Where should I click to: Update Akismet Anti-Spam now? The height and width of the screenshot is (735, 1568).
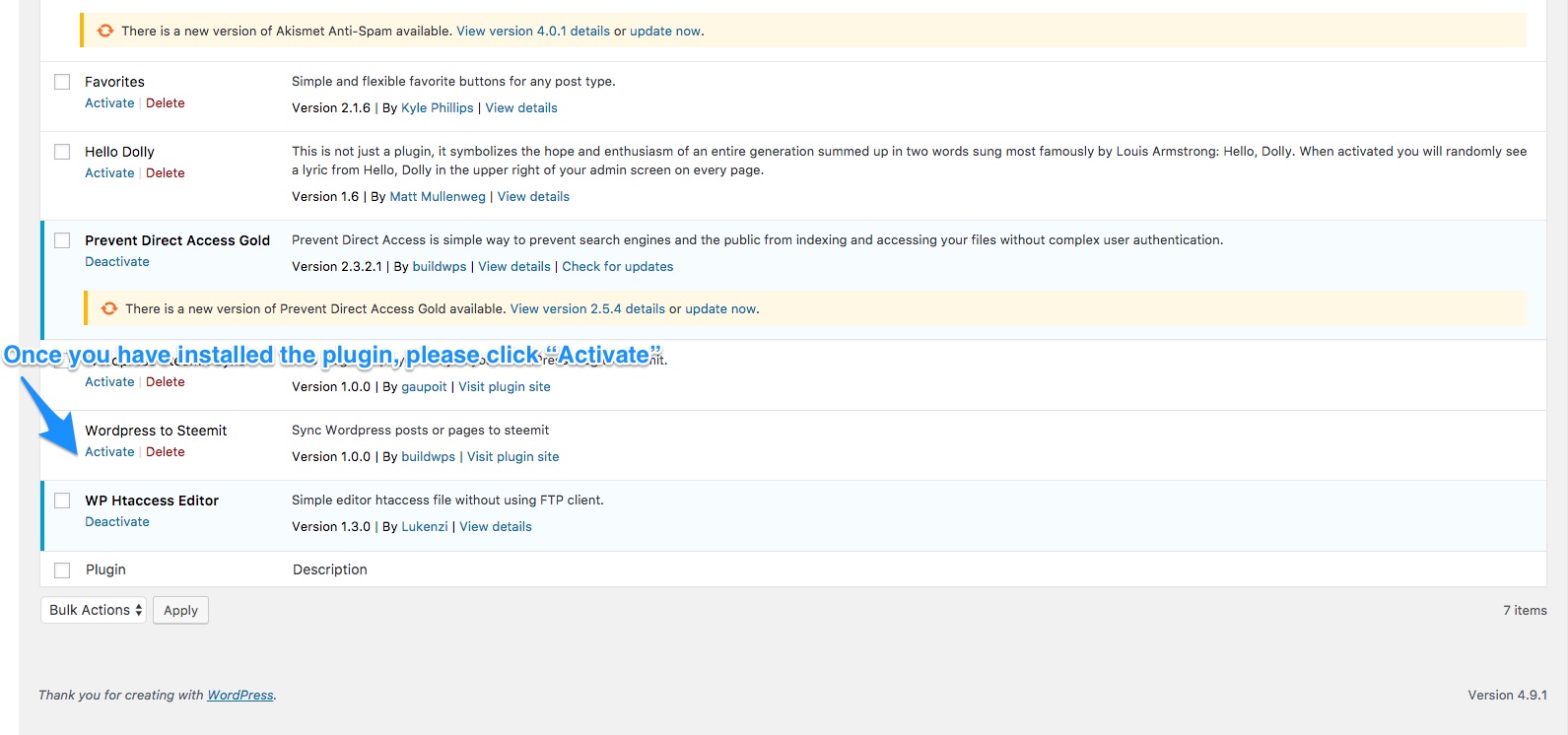click(665, 31)
